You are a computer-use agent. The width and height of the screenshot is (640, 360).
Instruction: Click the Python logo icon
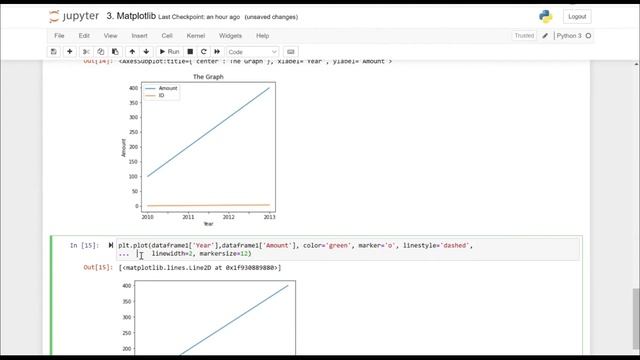click(545, 16)
